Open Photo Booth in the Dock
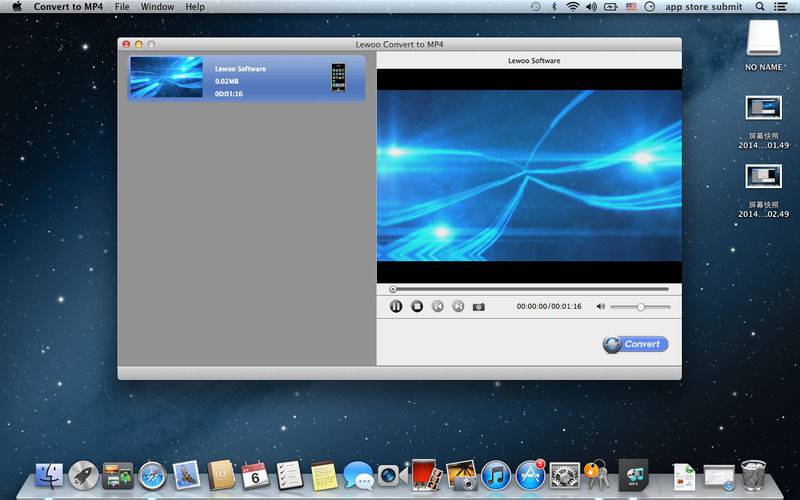 (427, 475)
